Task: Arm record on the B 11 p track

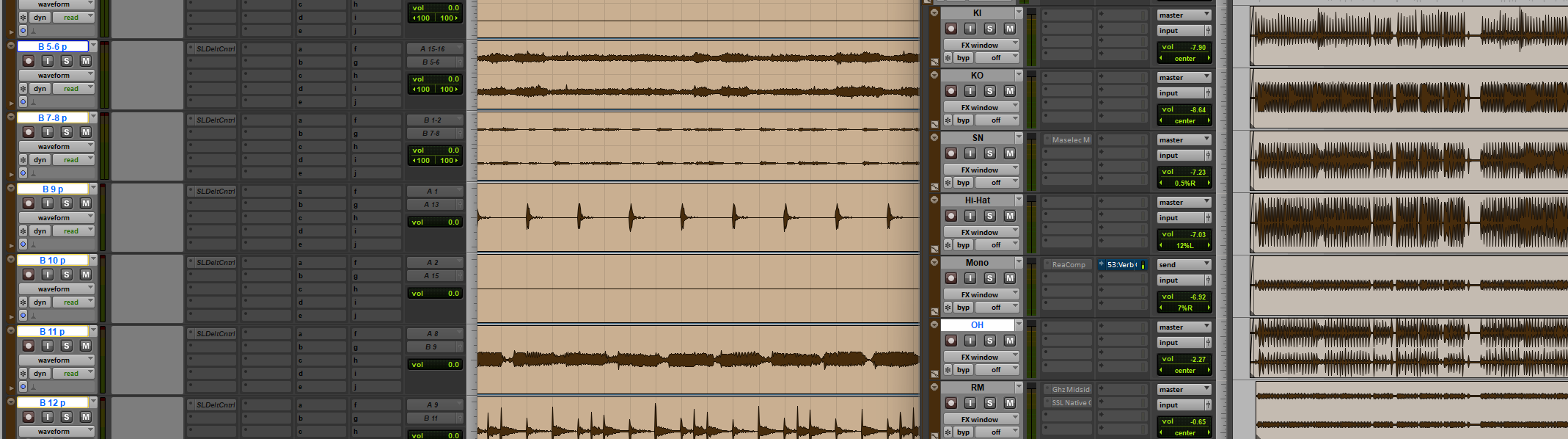Action: (x=29, y=346)
